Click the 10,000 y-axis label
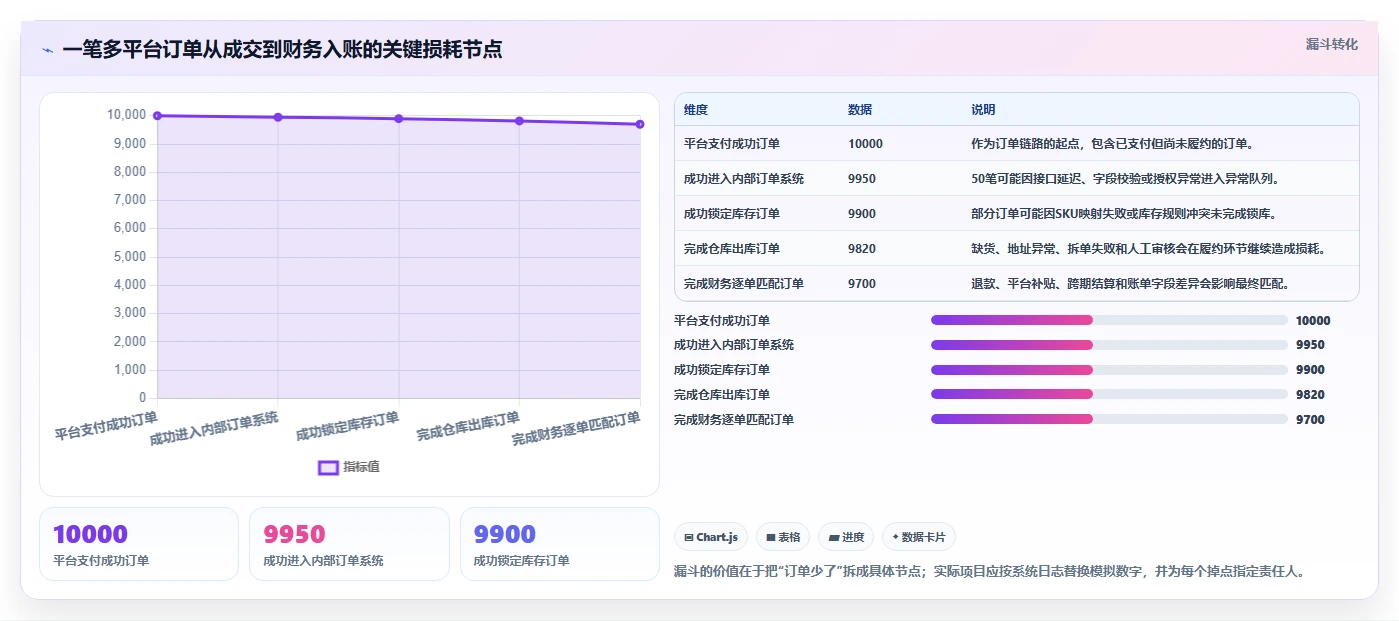This screenshot has width=1399, height=621. (126, 115)
